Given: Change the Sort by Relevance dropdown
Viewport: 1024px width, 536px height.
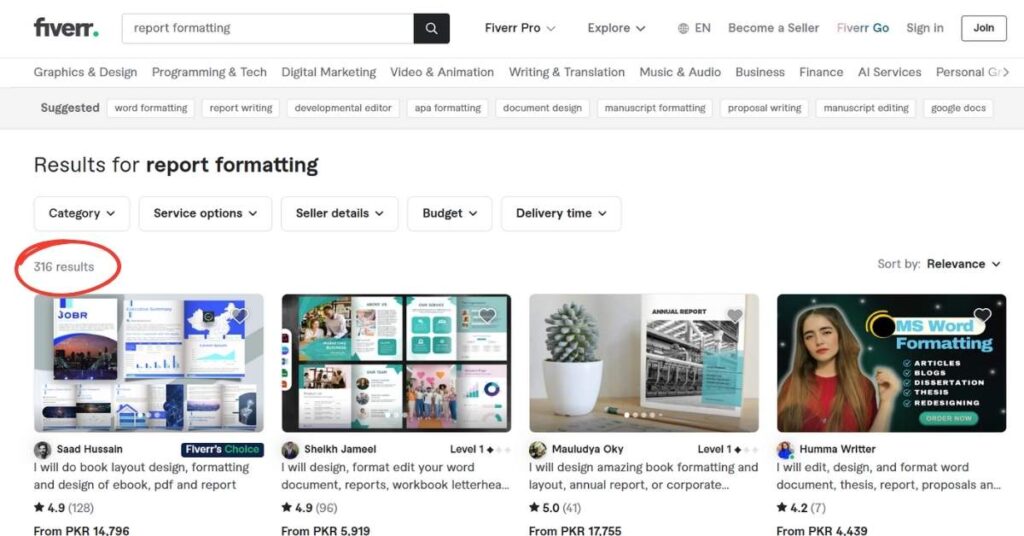Looking at the screenshot, I should coord(963,264).
